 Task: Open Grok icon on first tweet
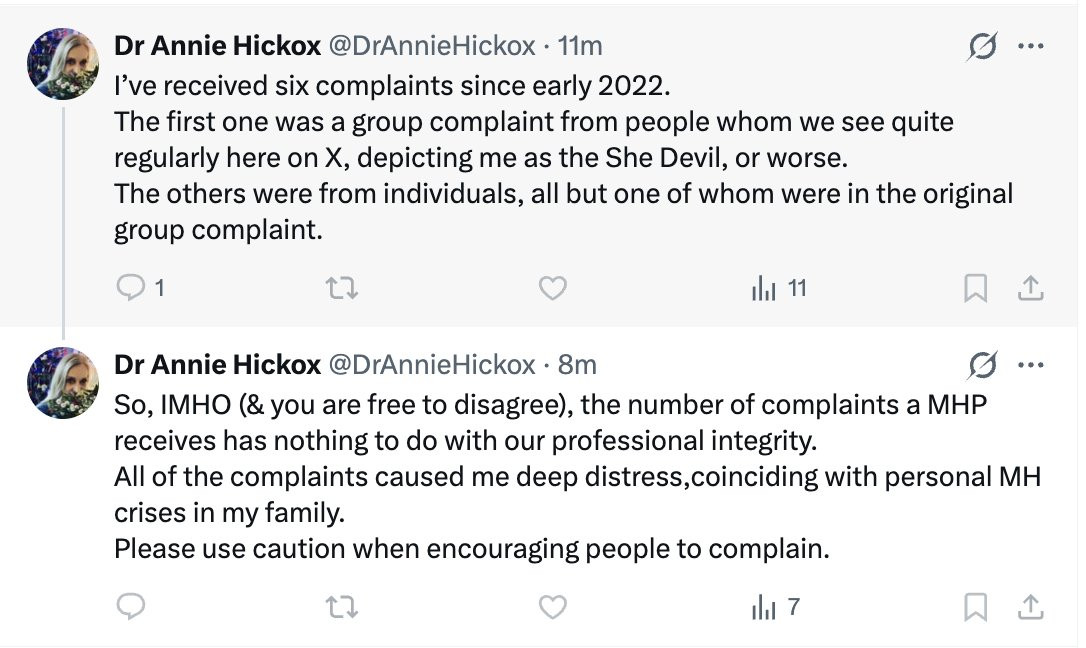982,46
